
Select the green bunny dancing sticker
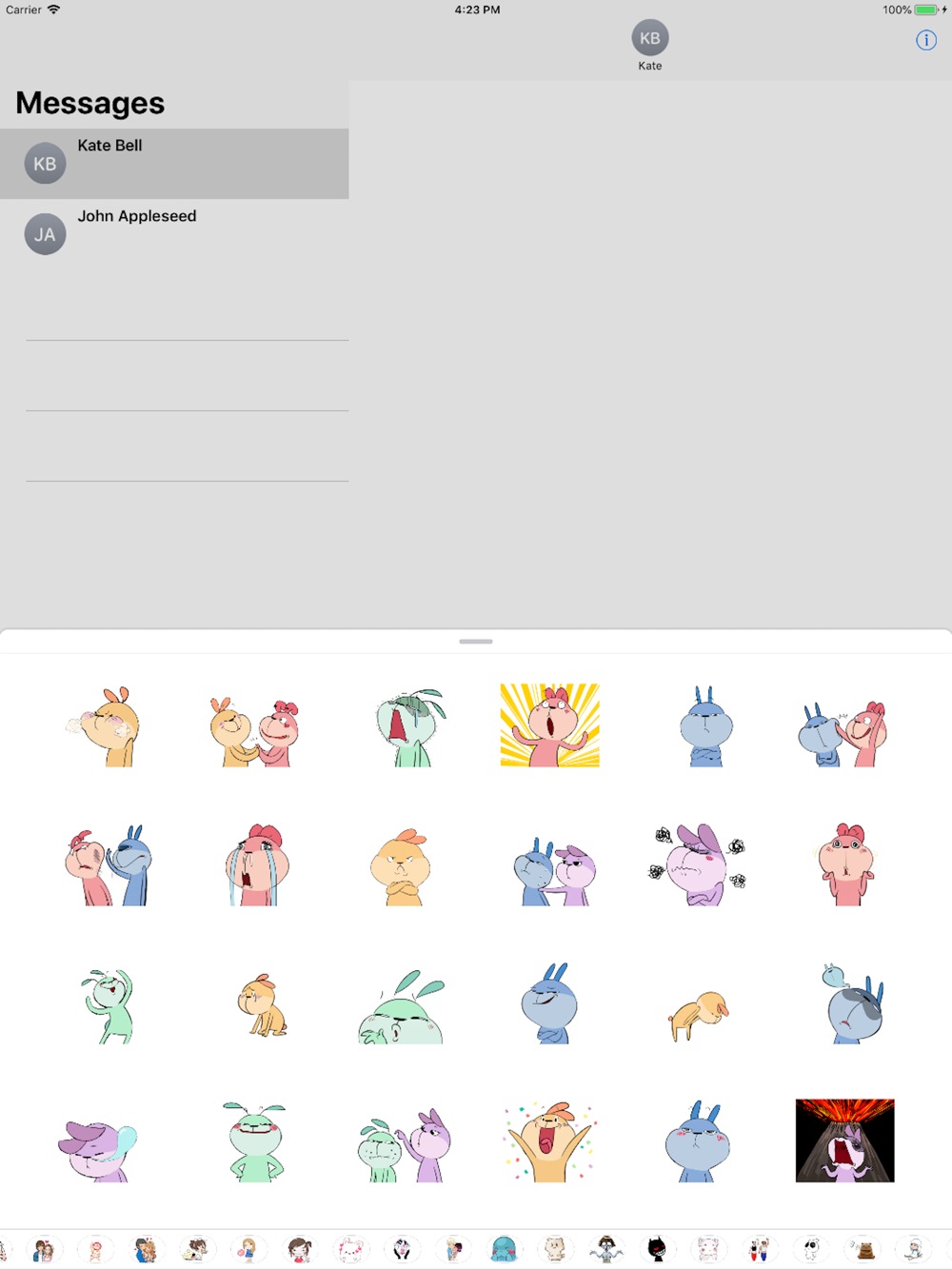(109, 1005)
